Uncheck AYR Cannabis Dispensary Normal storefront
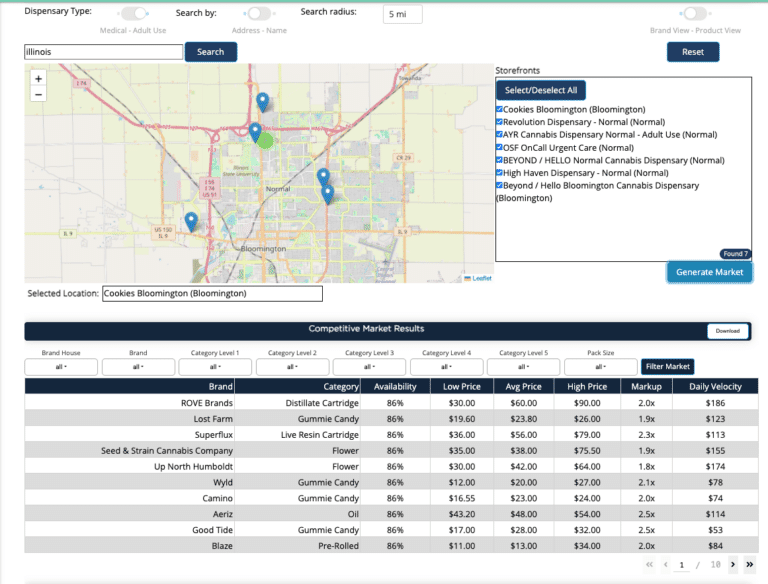The image size is (768, 584). (499, 134)
